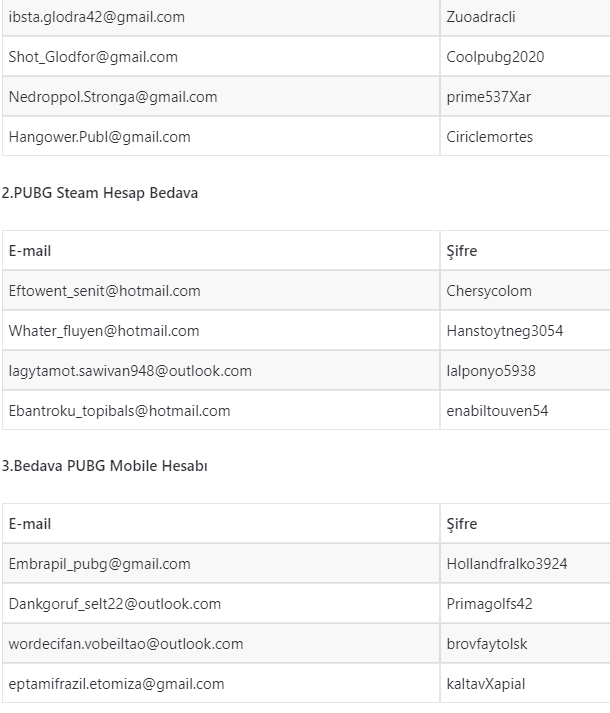This screenshot has width=610, height=713.
Task: Click the Şifre header in the Mobile table
Action: (x=462, y=524)
